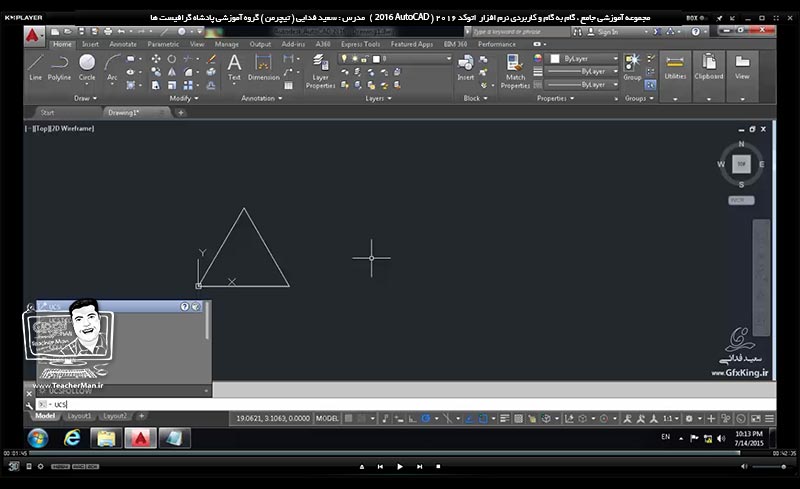This screenshot has height=489, width=800.
Task: Click the Array tool icon
Action: click(188, 85)
